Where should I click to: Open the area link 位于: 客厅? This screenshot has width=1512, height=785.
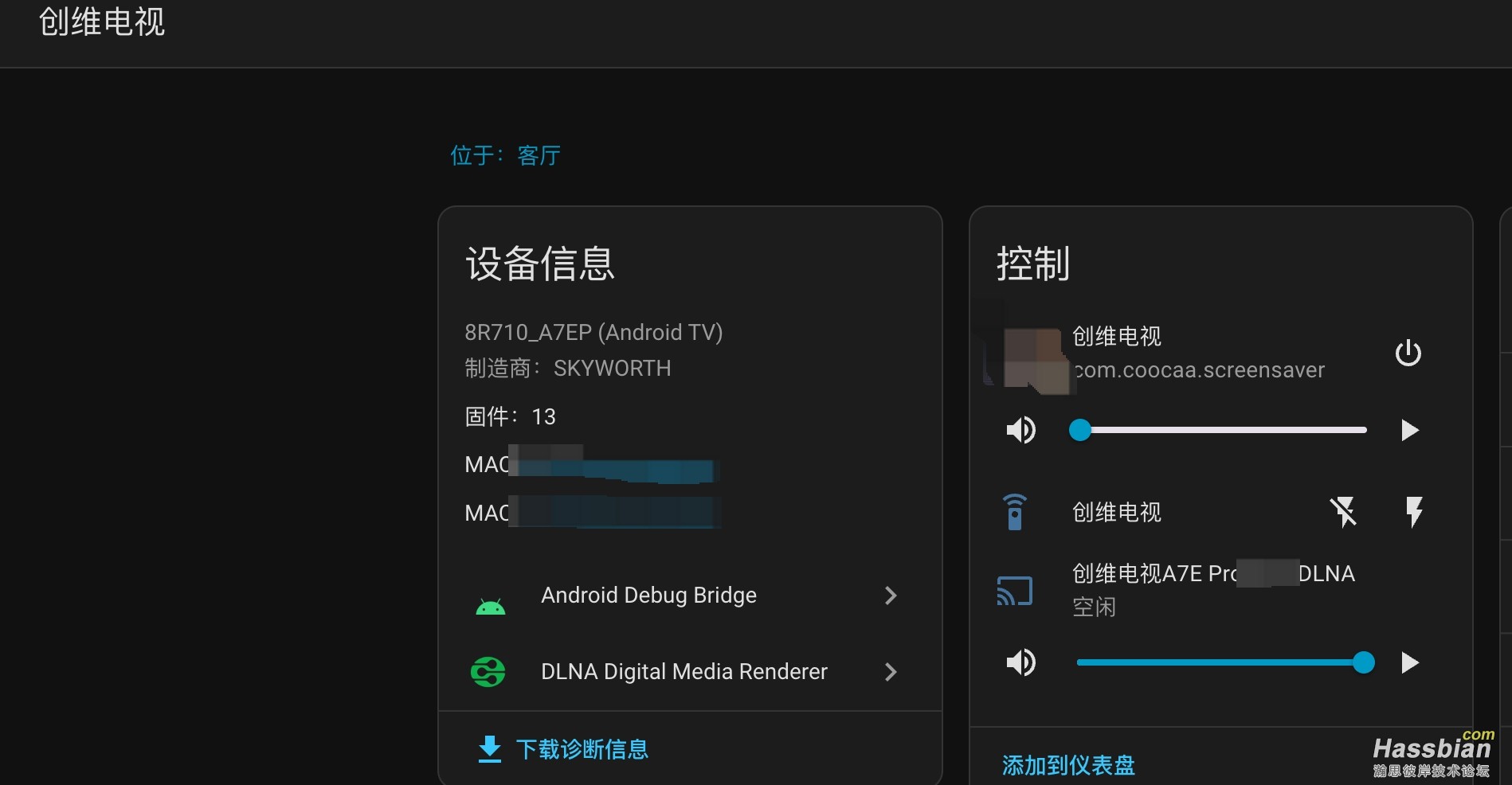506,155
